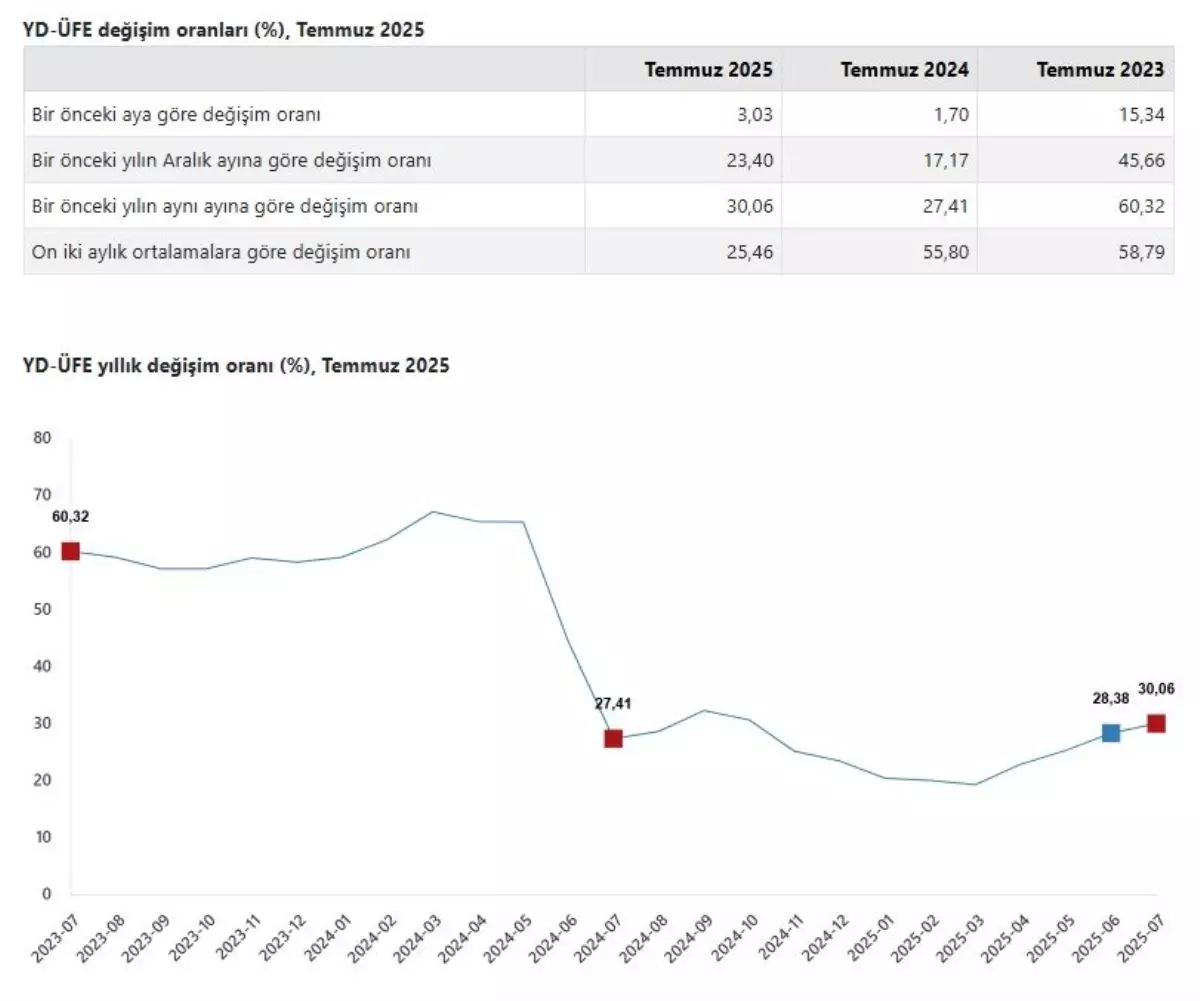The image size is (1200, 1001).
Task: Click the red marker at 2024-07 data point
Action: tap(613, 738)
